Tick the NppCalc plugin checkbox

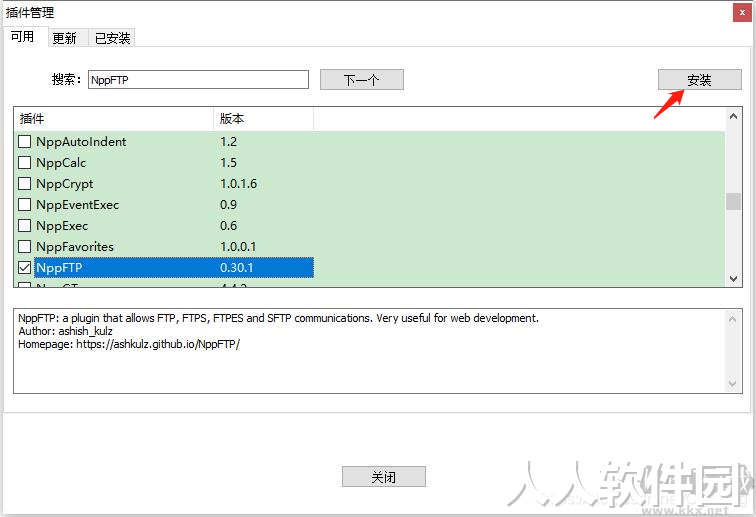pos(25,163)
